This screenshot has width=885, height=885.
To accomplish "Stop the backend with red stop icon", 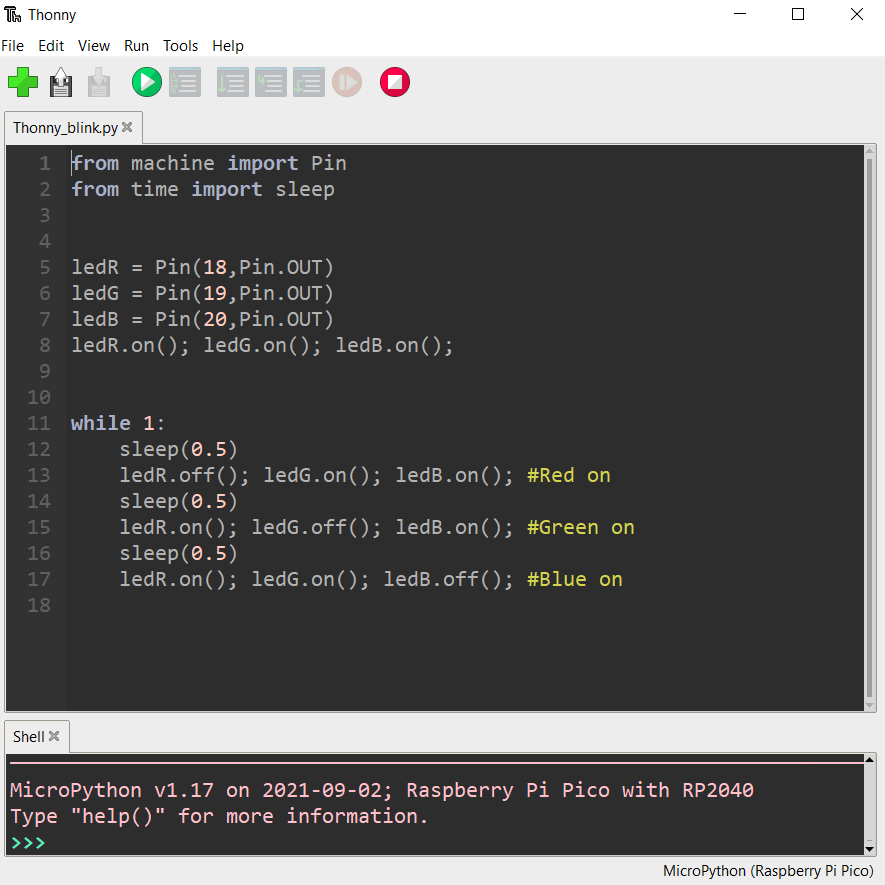I will coord(395,82).
